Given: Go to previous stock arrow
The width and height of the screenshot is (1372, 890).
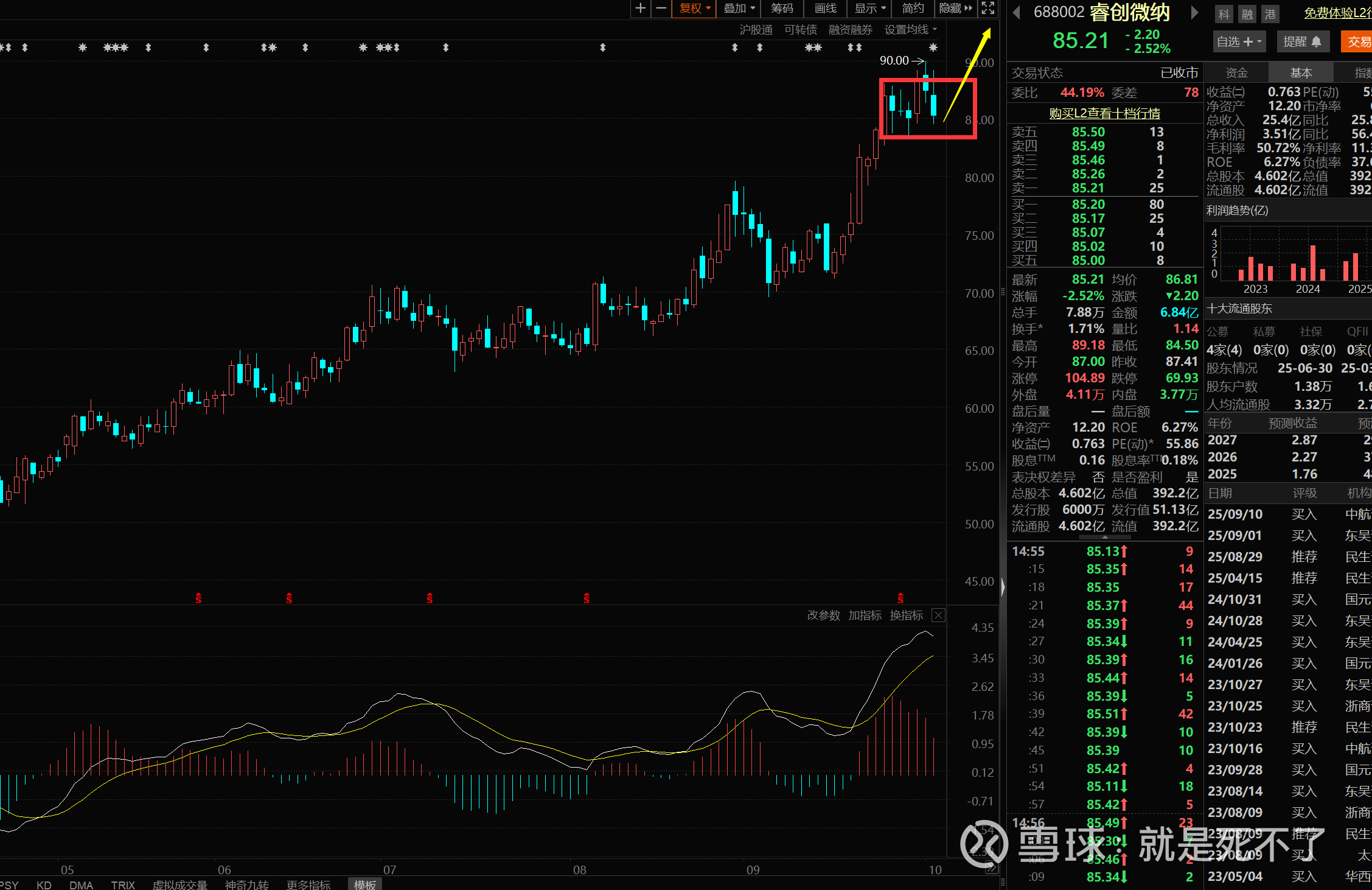Looking at the screenshot, I should click(x=1016, y=12).
